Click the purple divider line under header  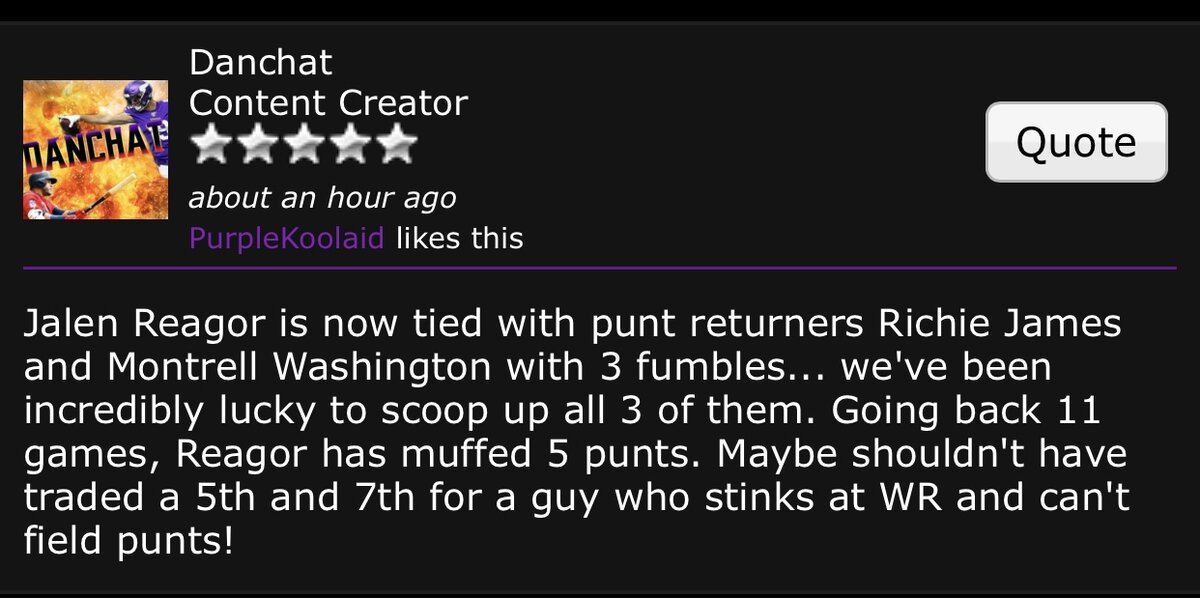pos(600,268)
